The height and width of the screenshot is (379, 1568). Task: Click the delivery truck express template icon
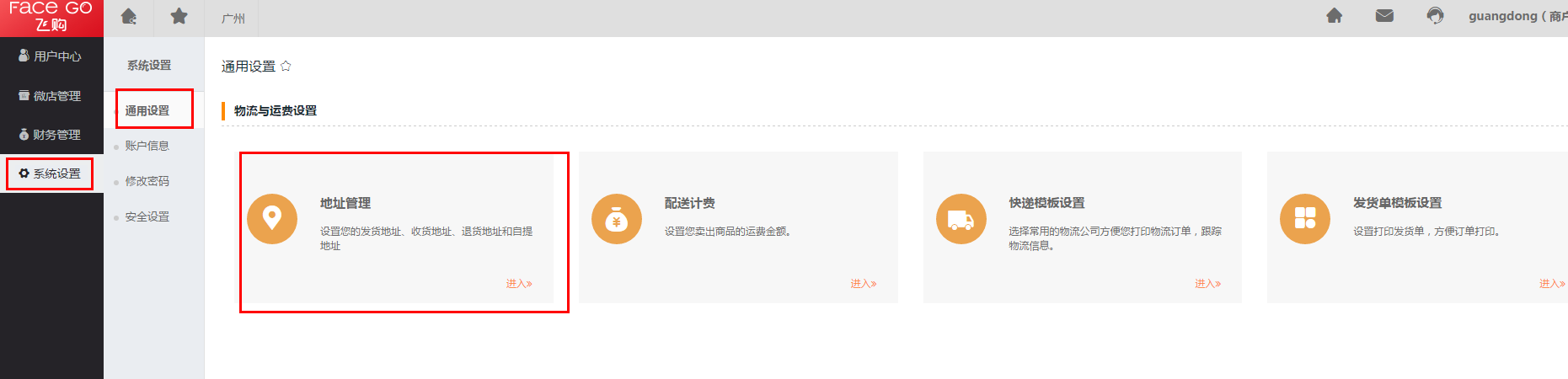[x=961, y=219]
